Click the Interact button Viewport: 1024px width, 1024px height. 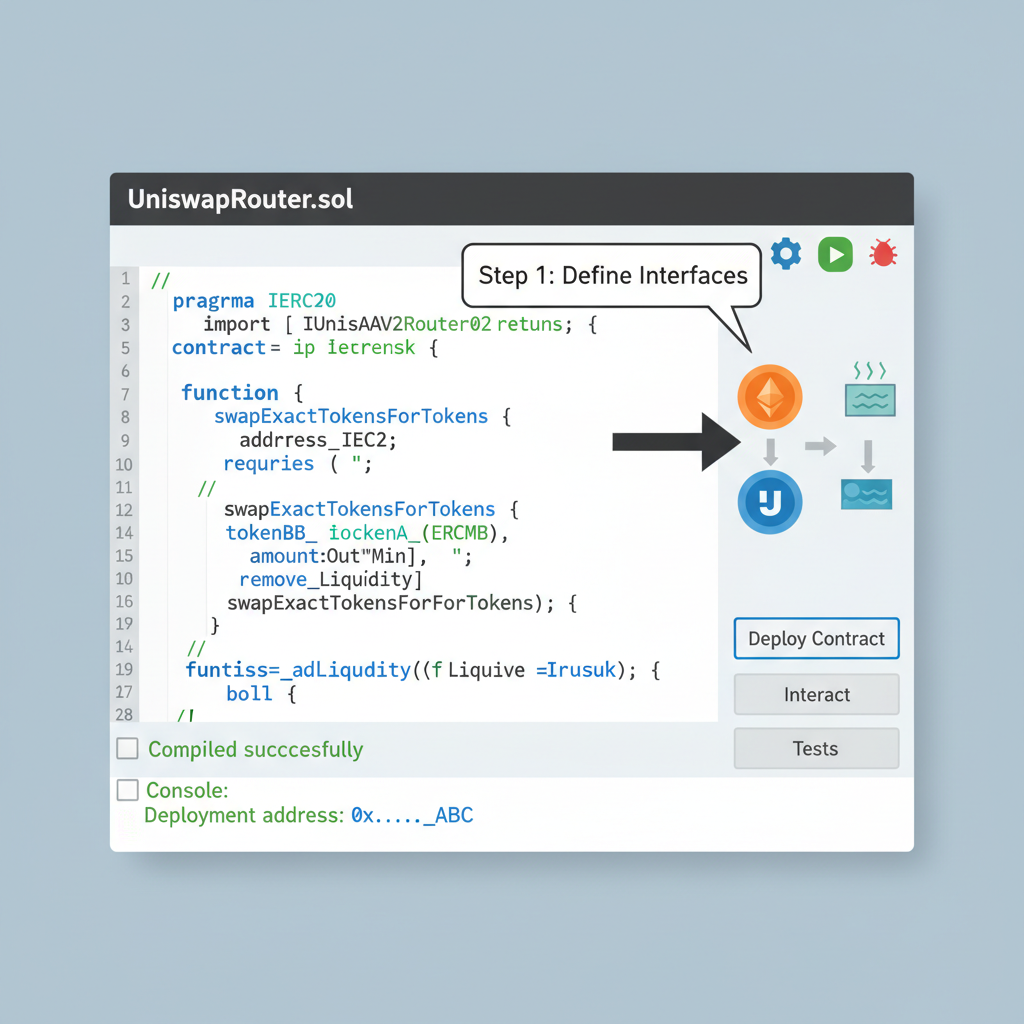click(816, 694)
